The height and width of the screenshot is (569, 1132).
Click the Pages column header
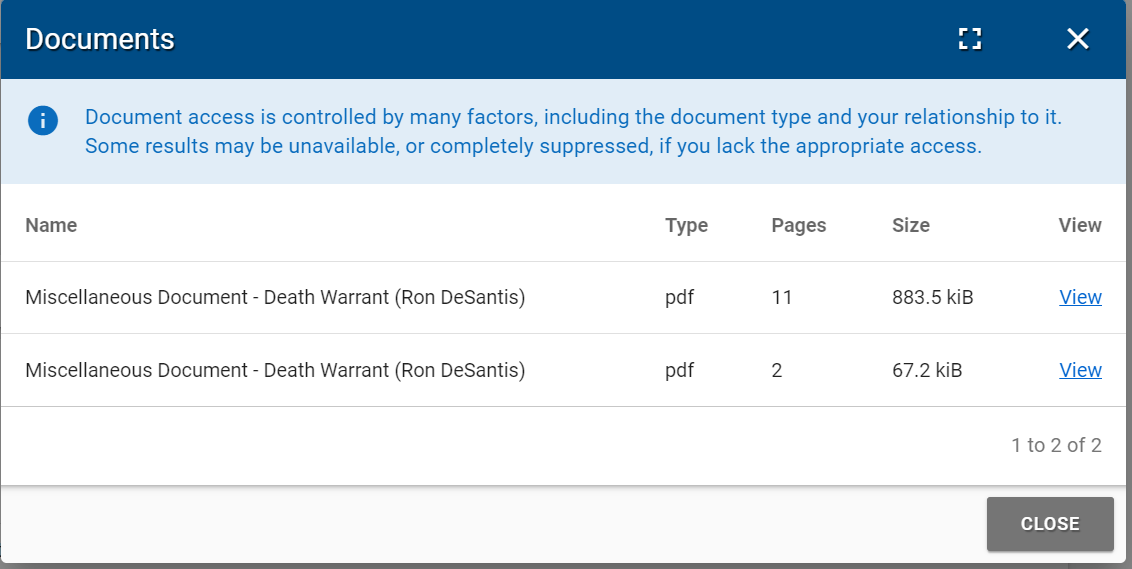[x=798, y=225]
